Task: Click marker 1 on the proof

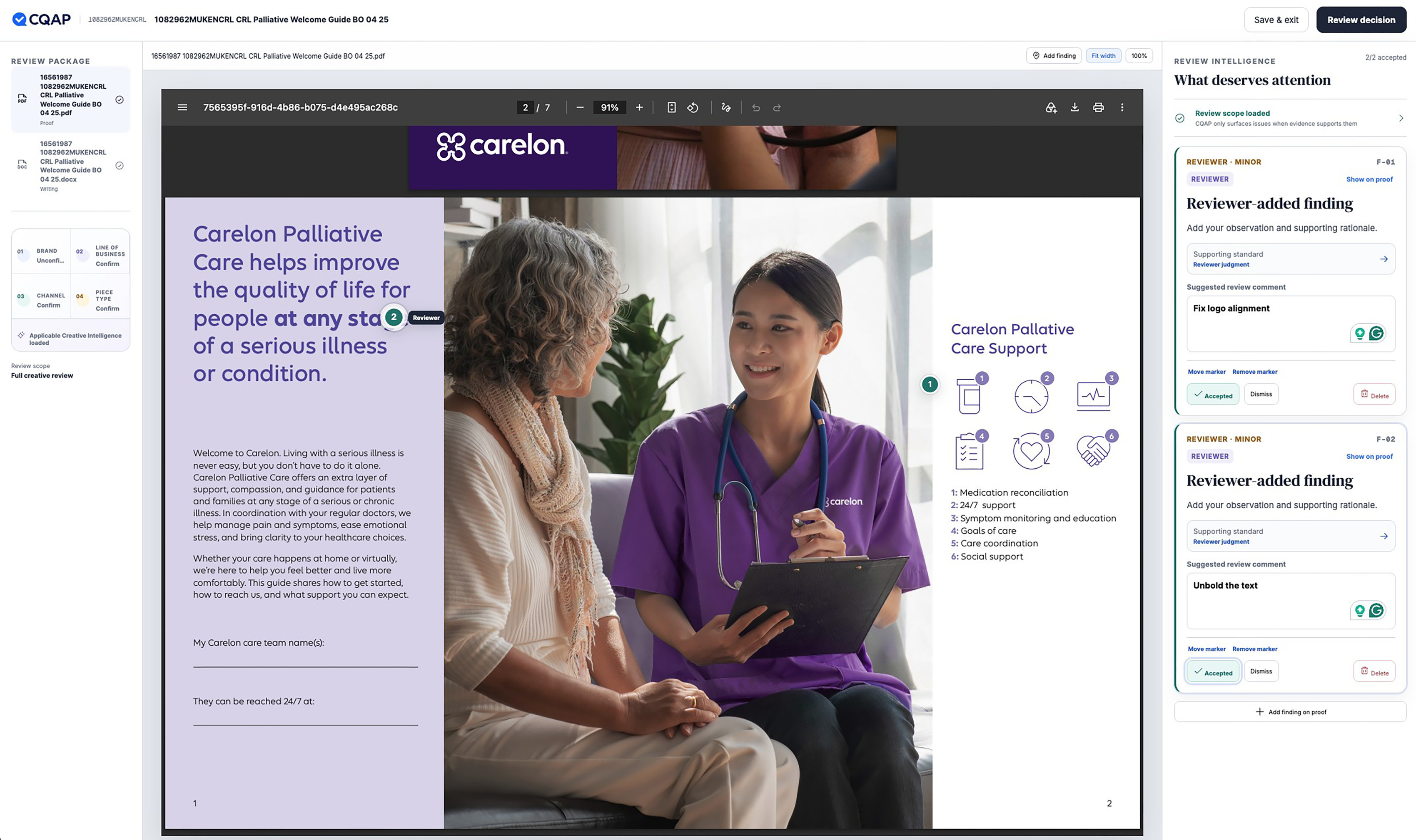Action: [x=930, y=384]
